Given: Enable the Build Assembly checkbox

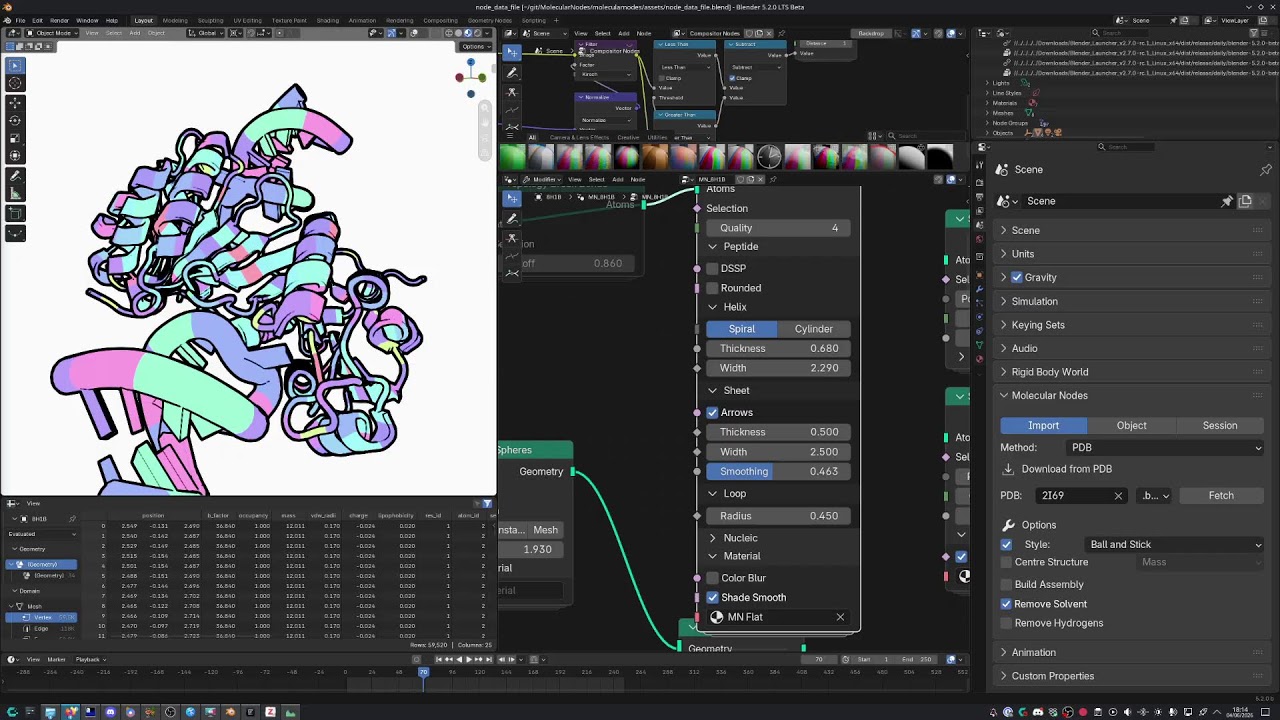Looking at the screenshot, I should click(x=1006, y=584).
